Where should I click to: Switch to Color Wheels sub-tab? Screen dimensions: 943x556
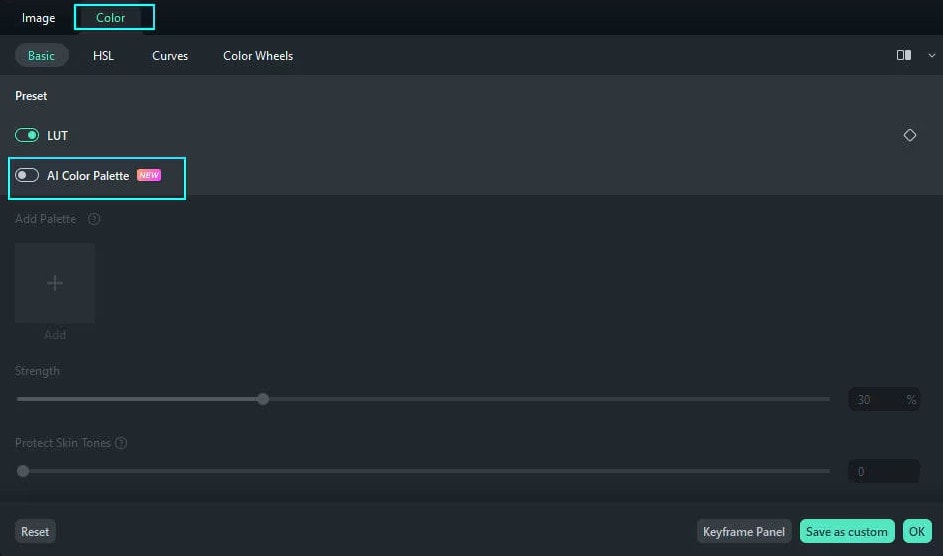258,55
